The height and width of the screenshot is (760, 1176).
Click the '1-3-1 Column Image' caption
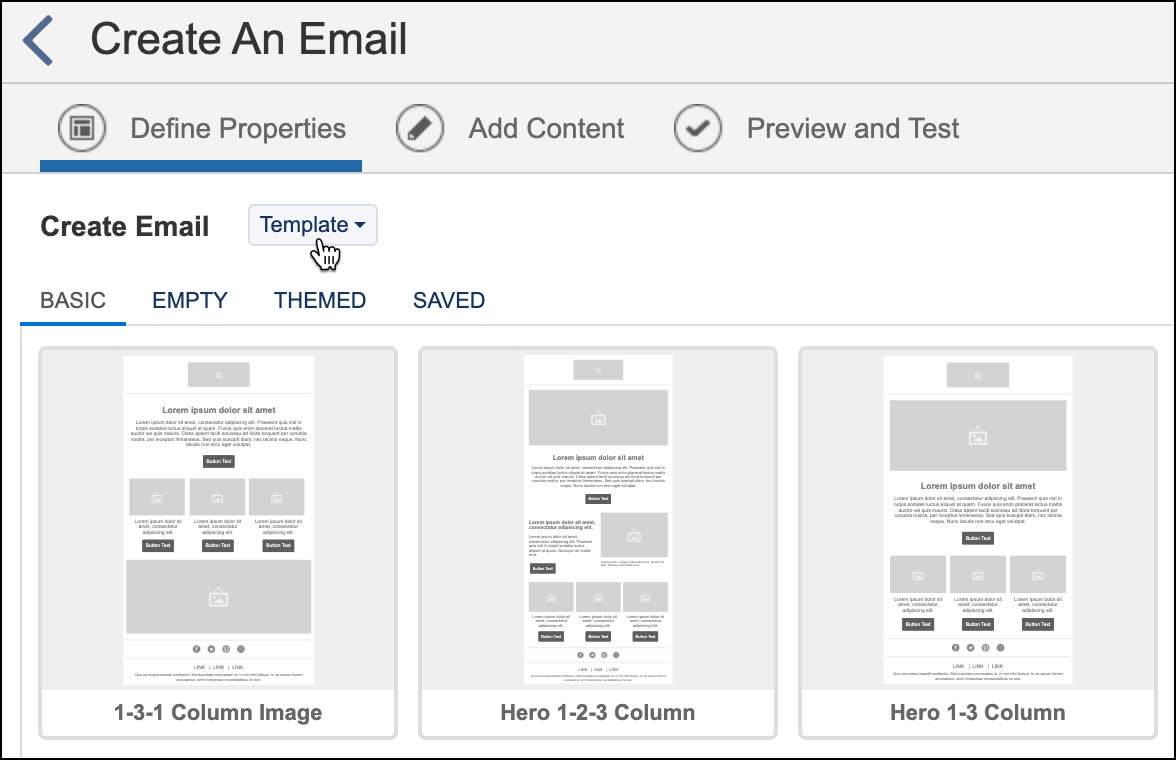click(x=218, y=712)
